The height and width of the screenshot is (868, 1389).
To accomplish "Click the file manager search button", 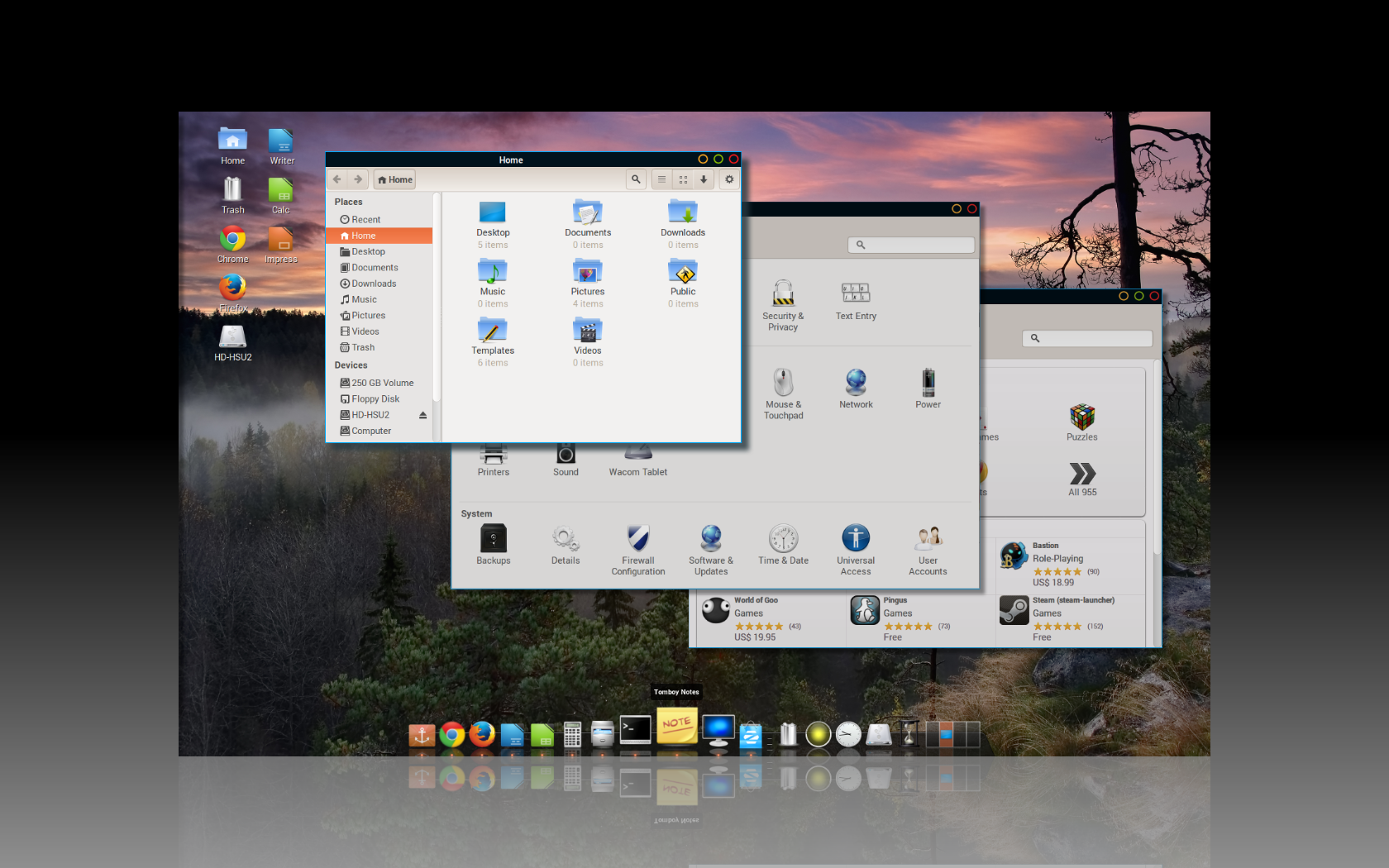I will click(636, 179).
